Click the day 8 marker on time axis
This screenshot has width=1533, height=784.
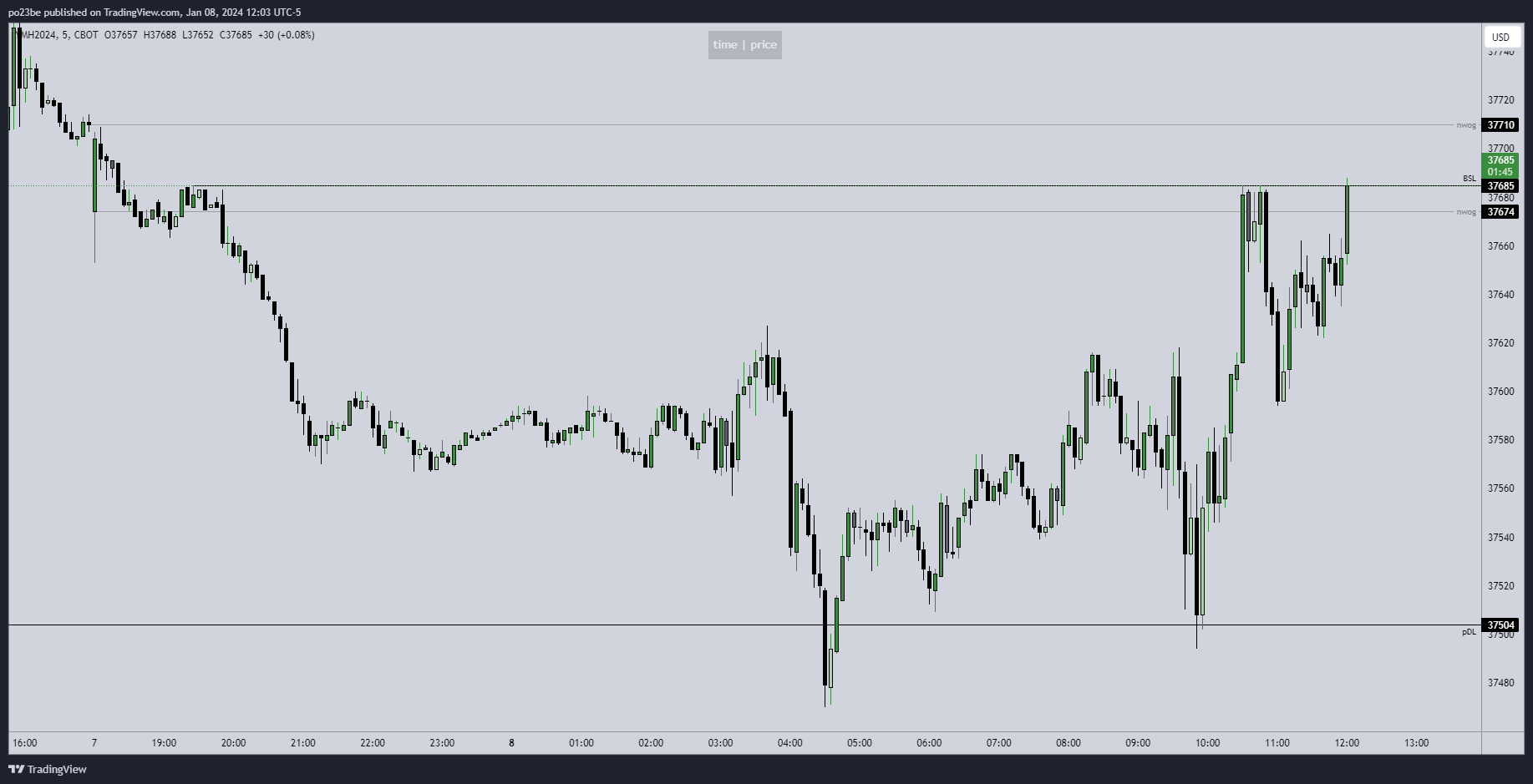pyautogui.click(x=511, y=743)
